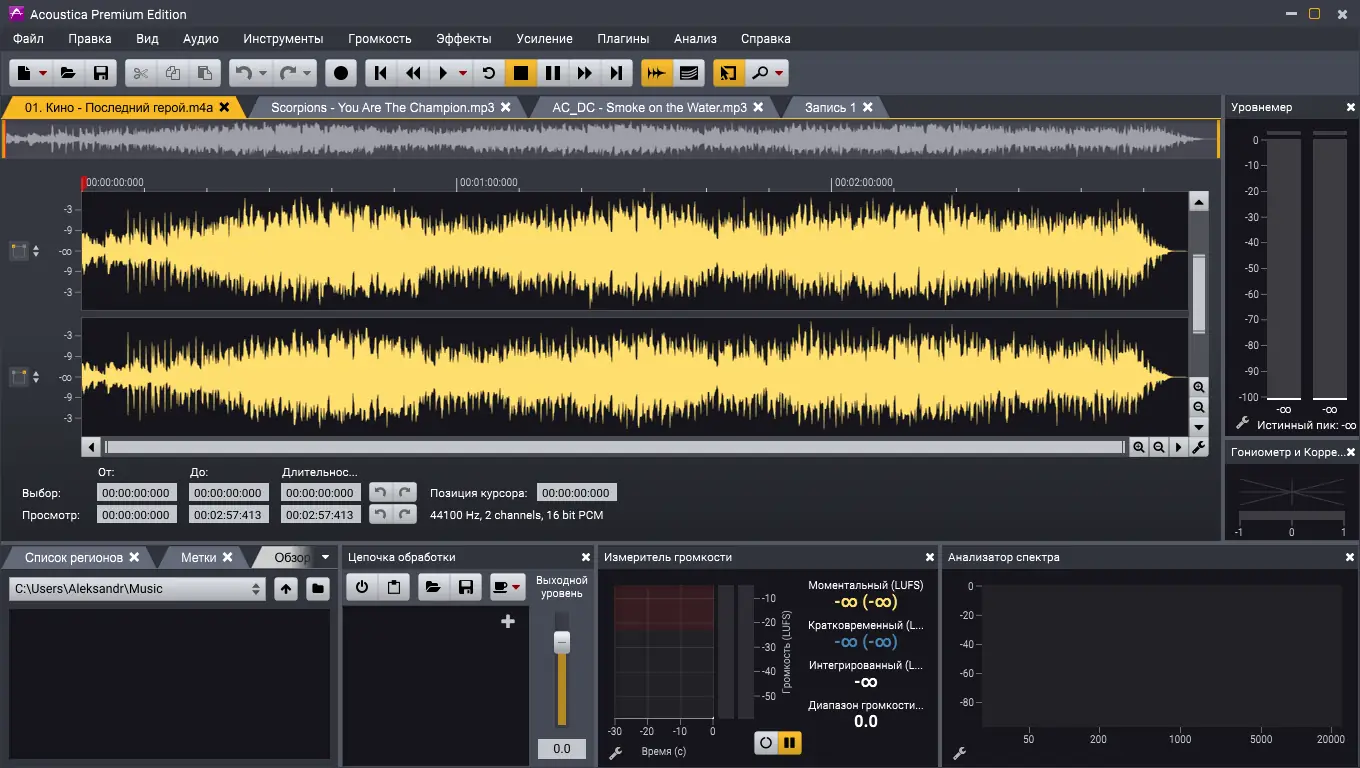1360x768 pixels.
Task: Open the zoom tool dropdown arrow
Action: [779, 74]
